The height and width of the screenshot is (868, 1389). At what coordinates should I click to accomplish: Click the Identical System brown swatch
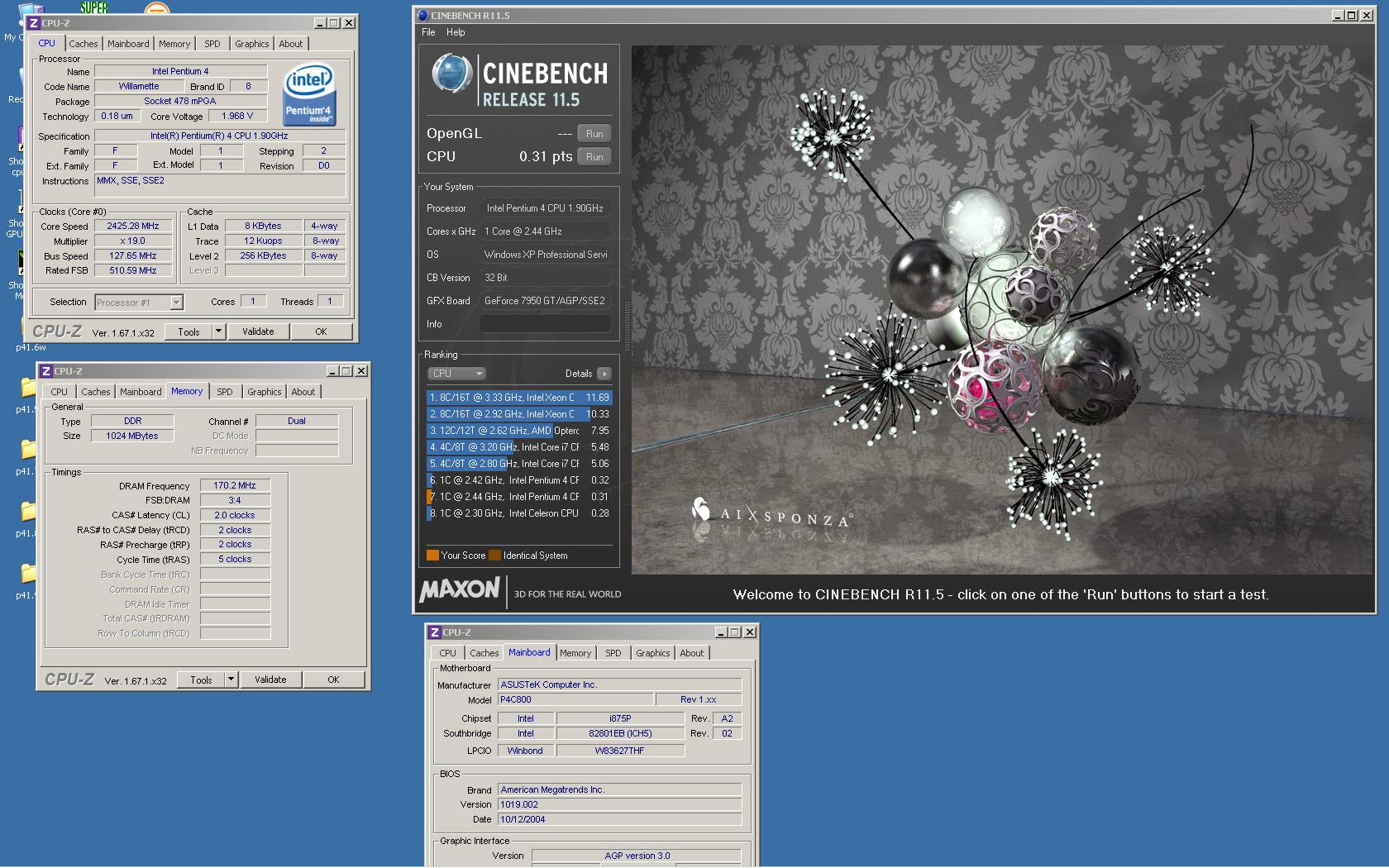click(494, 556)
